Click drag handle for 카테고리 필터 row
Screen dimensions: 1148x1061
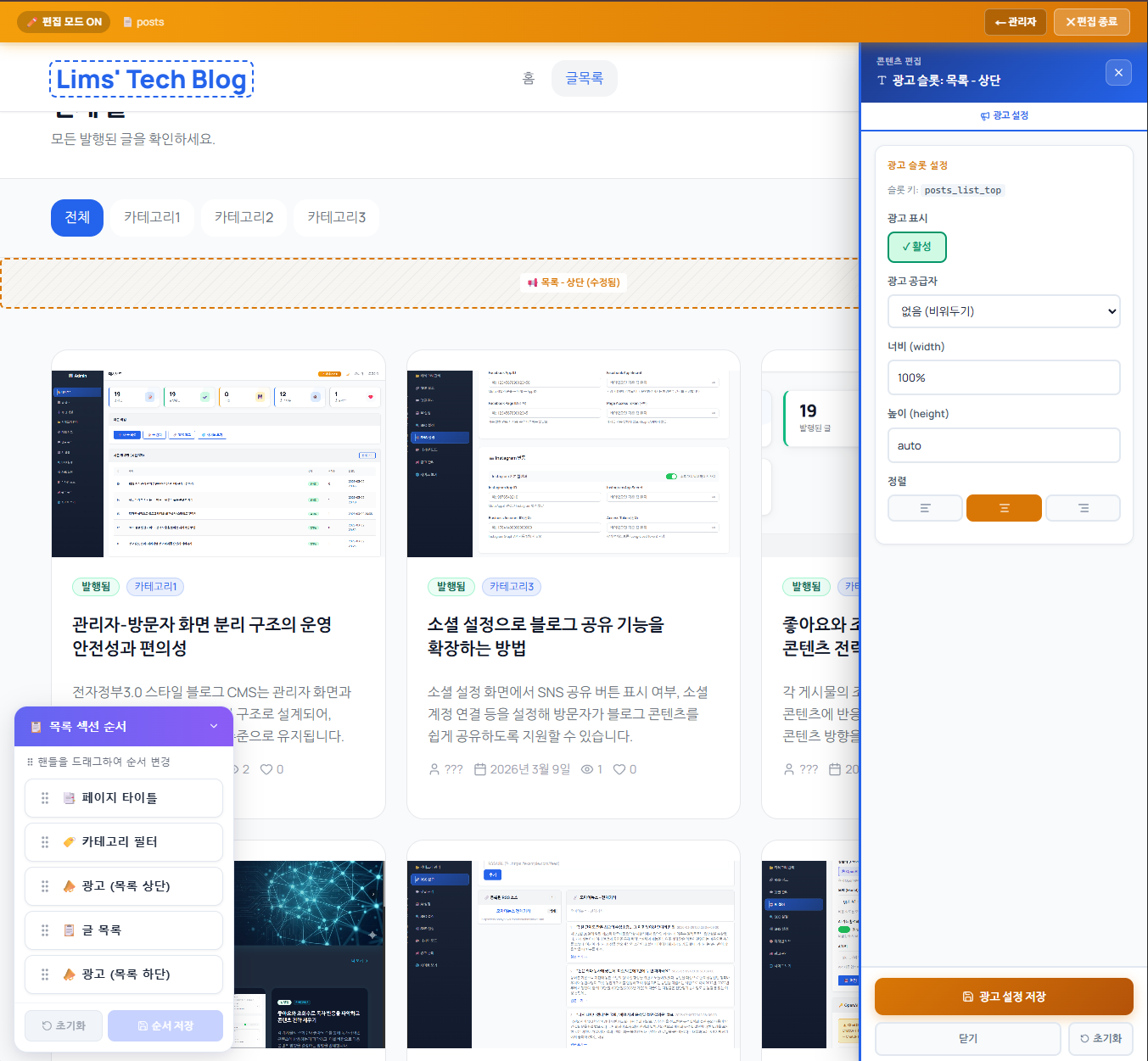pyautogui.click(x=45, y=842)
